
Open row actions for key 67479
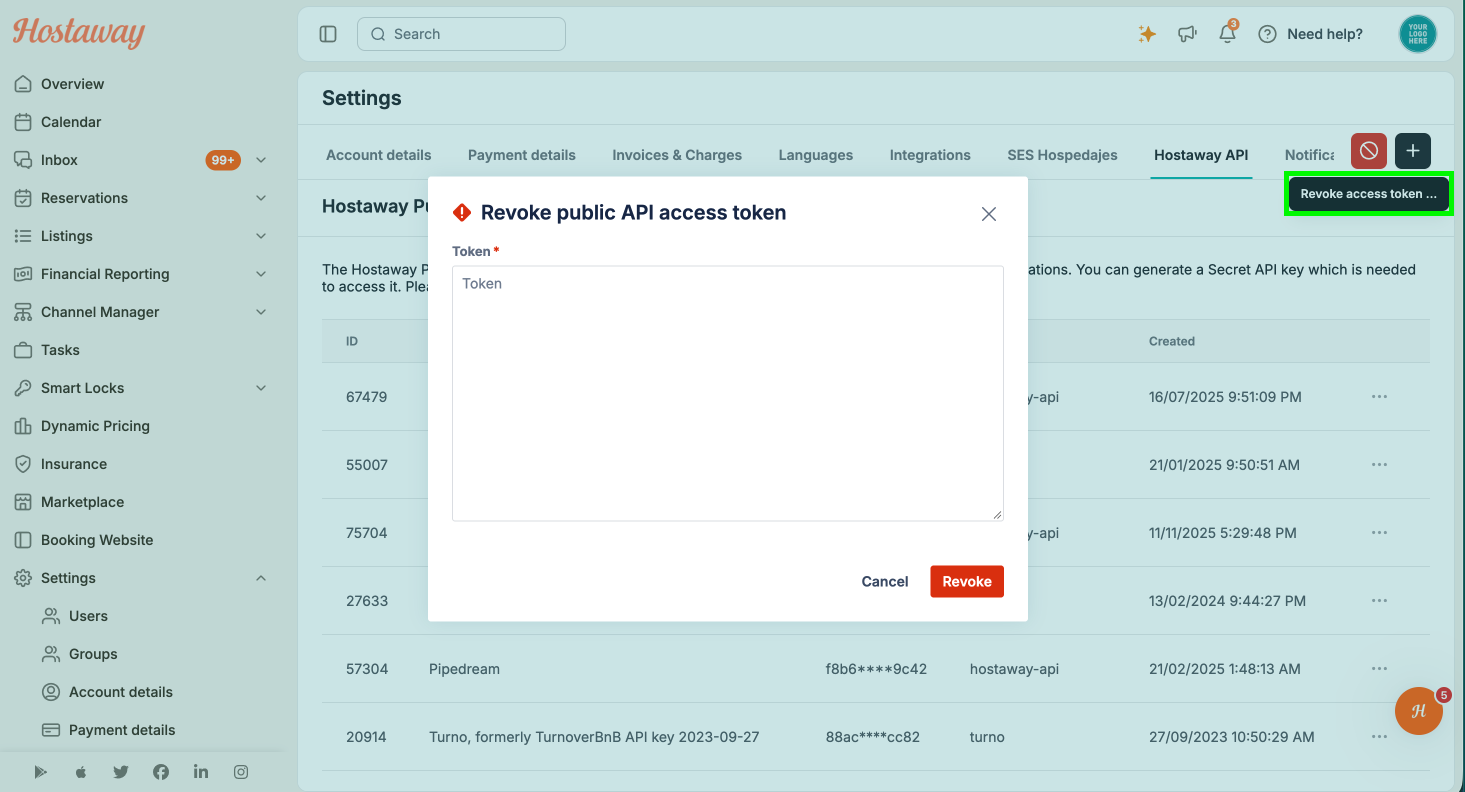pyautogui.click(x=1379, y=397)
